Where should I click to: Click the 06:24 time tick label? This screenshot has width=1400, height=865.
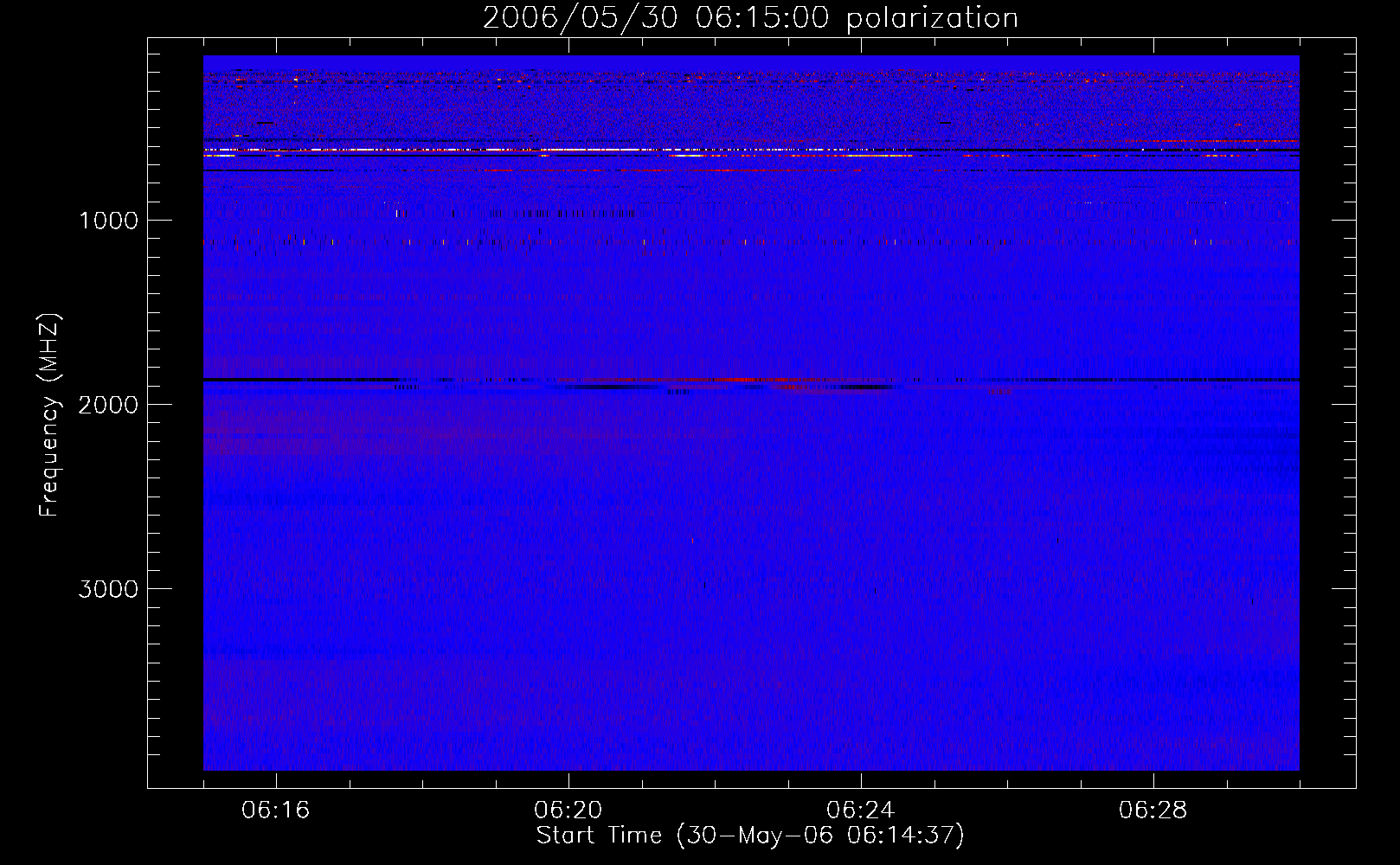click(861, 811)
